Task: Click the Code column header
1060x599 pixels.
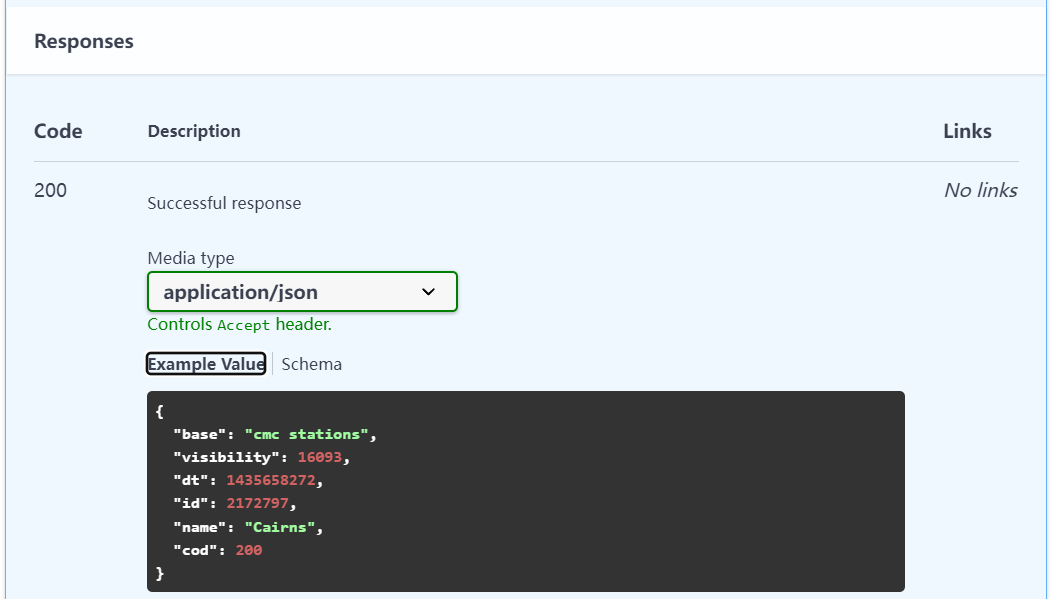Action: coord(58,131)
